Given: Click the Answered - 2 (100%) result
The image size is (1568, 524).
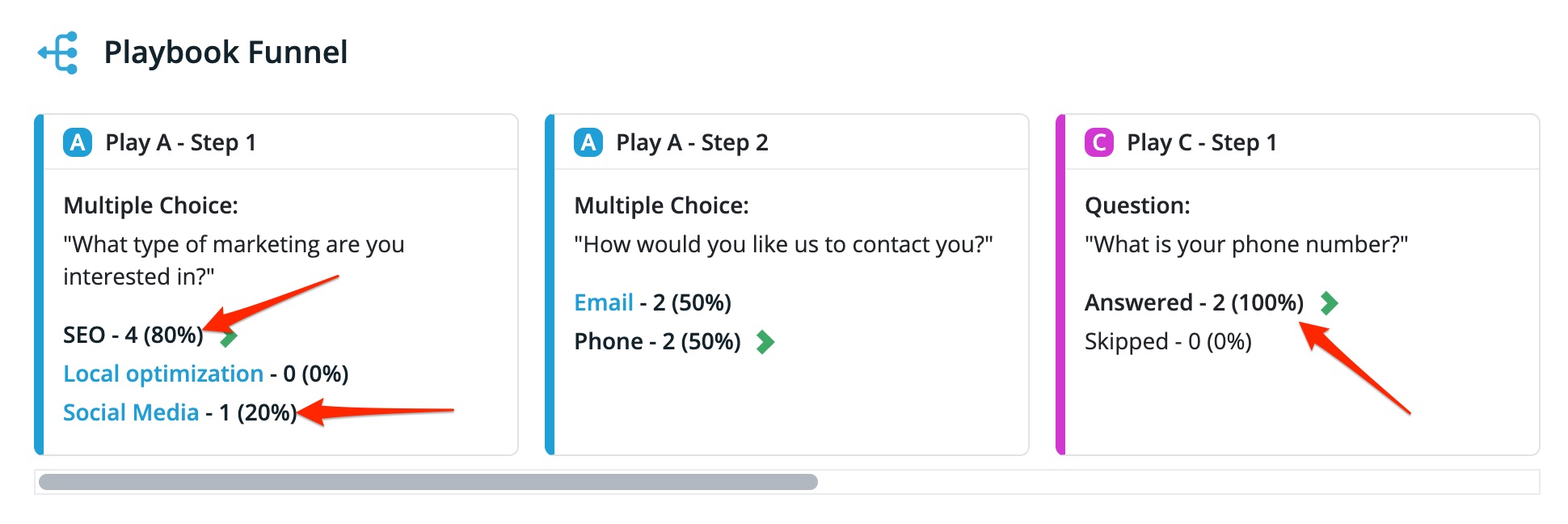Looking at the screenshot, I should pos(1194,302).
